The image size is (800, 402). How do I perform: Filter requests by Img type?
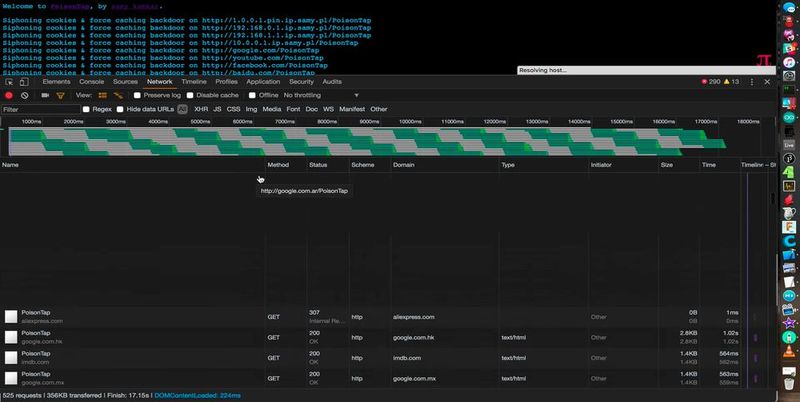pyautogui.click(x=251, y=109)
